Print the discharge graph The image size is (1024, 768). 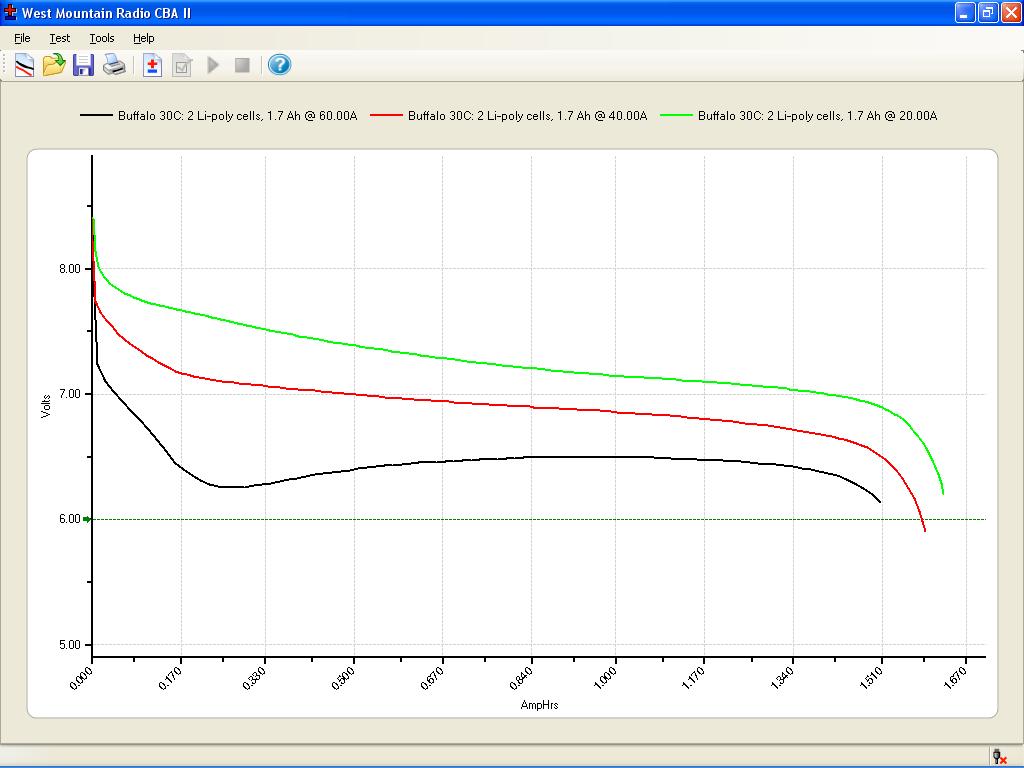click(114, 65)
